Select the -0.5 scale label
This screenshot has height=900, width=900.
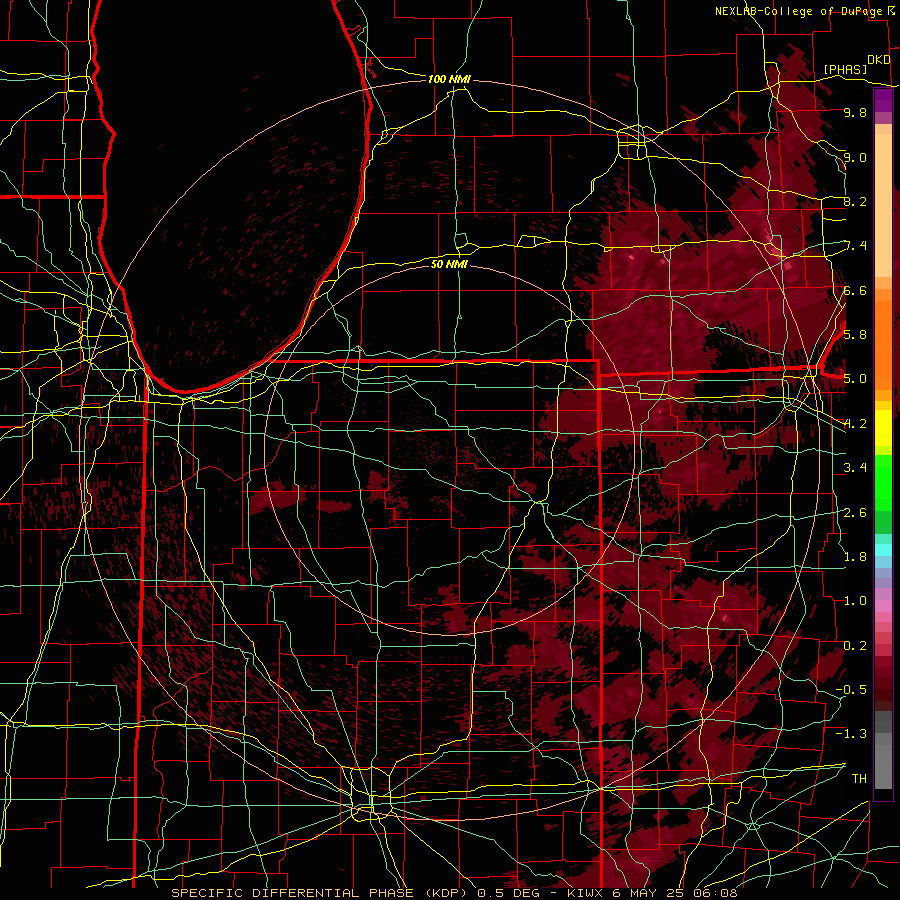point(851,689)
